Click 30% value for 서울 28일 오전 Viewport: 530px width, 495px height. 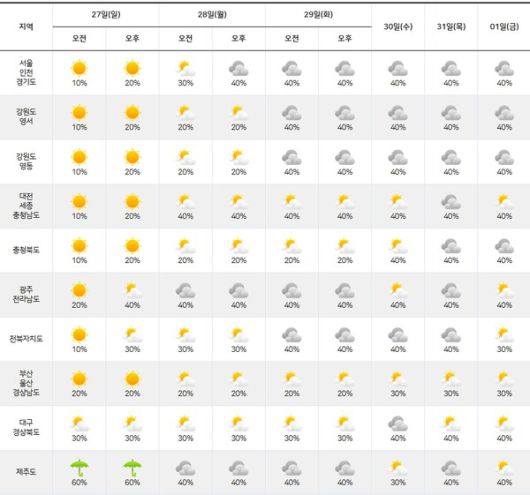click(x=186, y=83)
